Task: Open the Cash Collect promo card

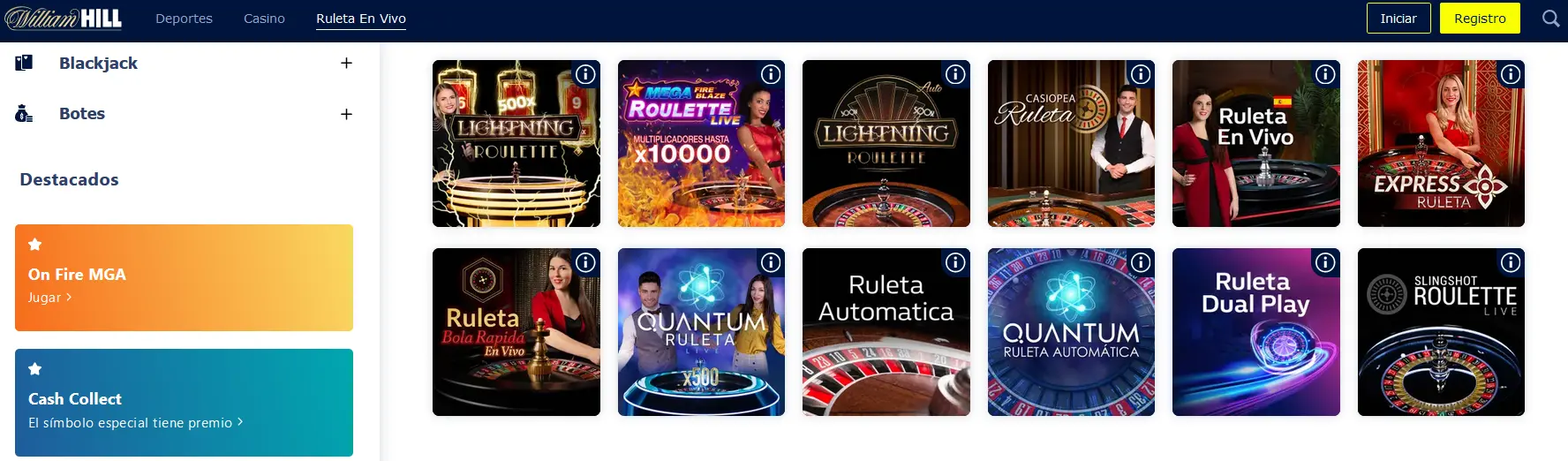Action: point(184,403)
